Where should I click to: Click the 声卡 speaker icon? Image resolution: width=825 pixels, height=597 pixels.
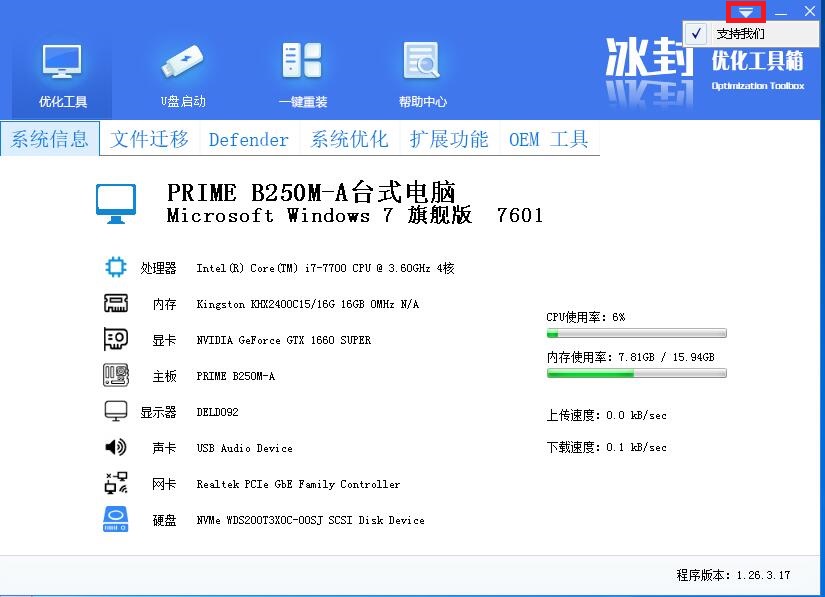pos(116,447)
